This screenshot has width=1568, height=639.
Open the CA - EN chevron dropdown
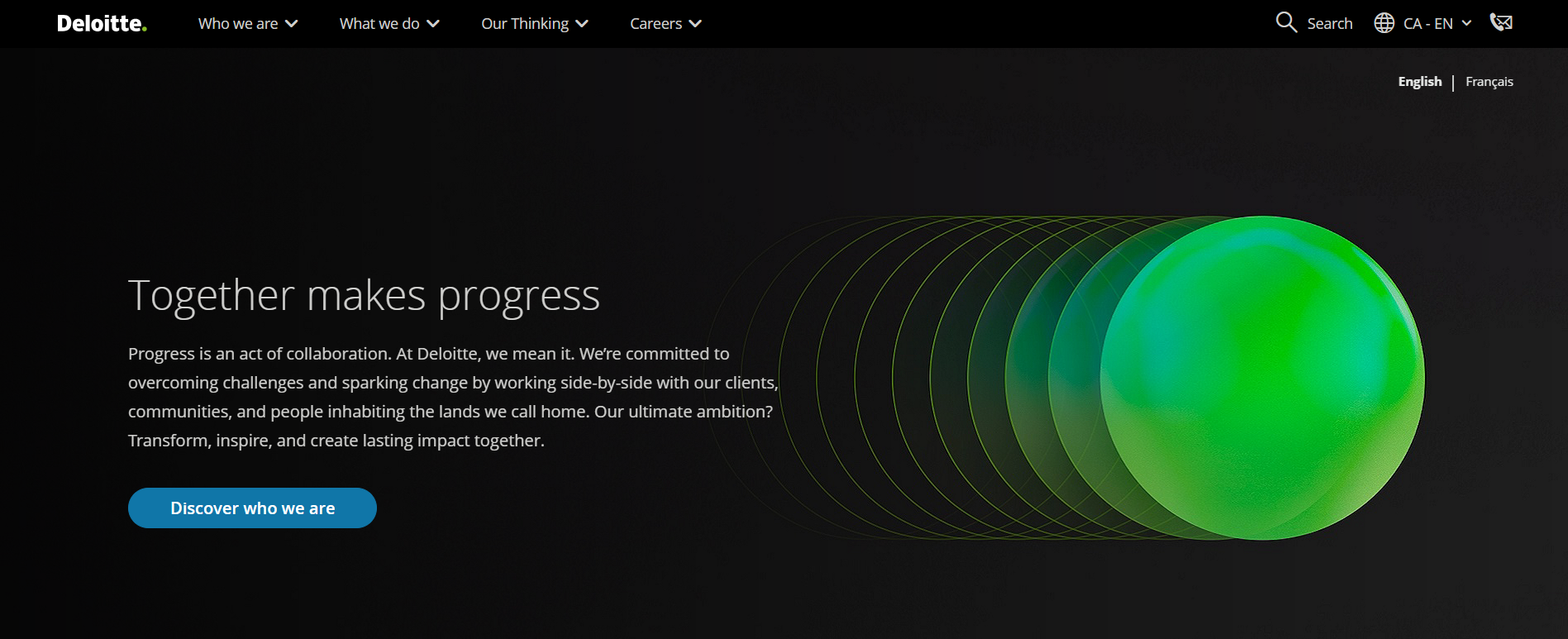coord(1466,23)
